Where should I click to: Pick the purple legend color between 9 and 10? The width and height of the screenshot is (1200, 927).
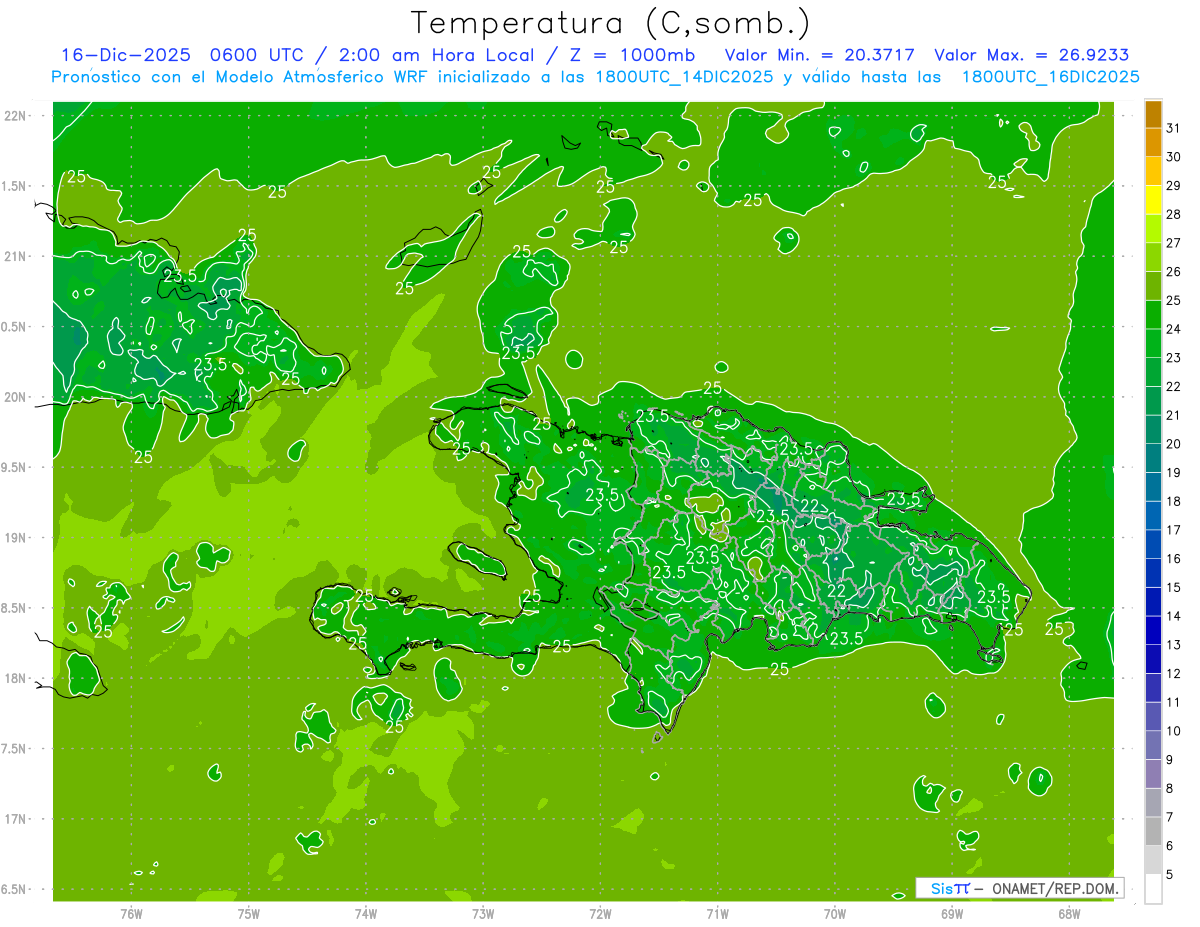(1153, 745)
